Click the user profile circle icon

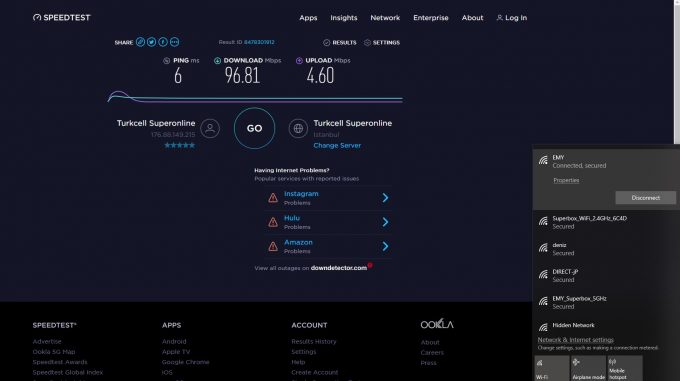[x=210, y=128]
